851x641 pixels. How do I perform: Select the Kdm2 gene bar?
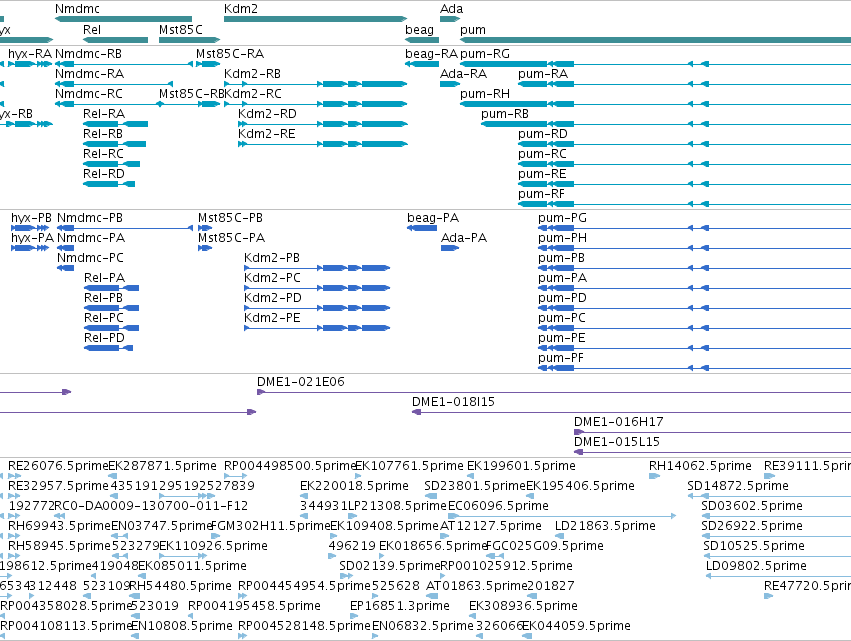[315, 19]
